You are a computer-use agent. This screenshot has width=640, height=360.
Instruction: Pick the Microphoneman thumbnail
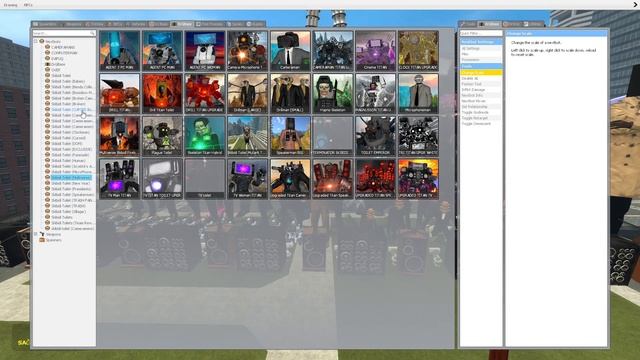(x=418, y=93)
